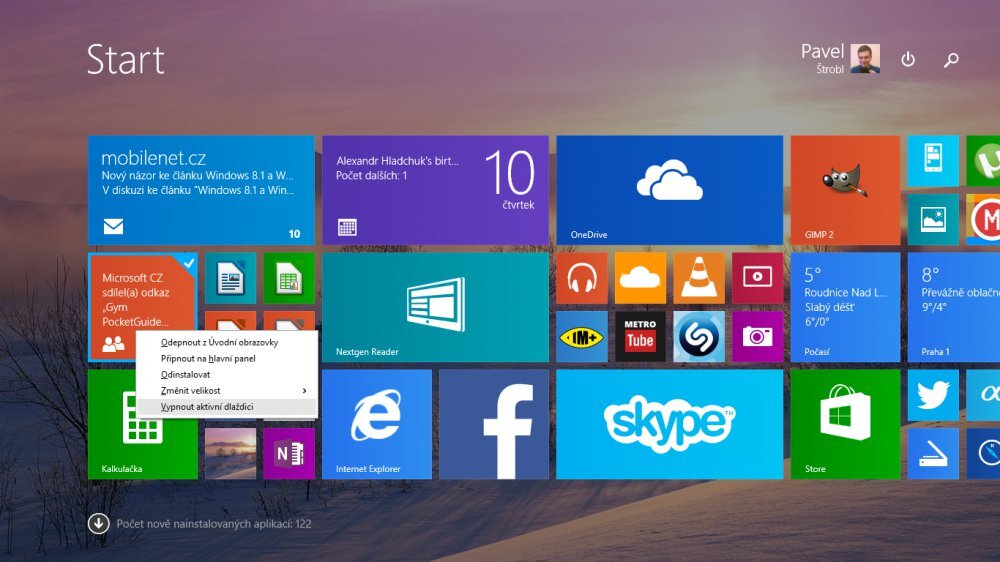The width and height of the screenshot is (1000, 562).
Task: Open the Praha 1 weather tile
Action: [x=953, y=307]
